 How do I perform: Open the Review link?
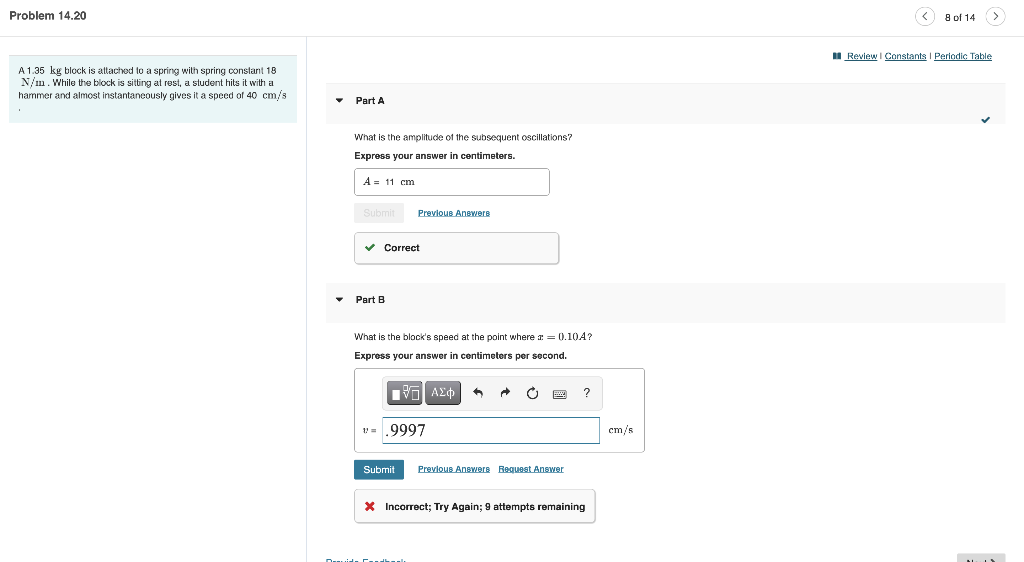tap(861, 56)
